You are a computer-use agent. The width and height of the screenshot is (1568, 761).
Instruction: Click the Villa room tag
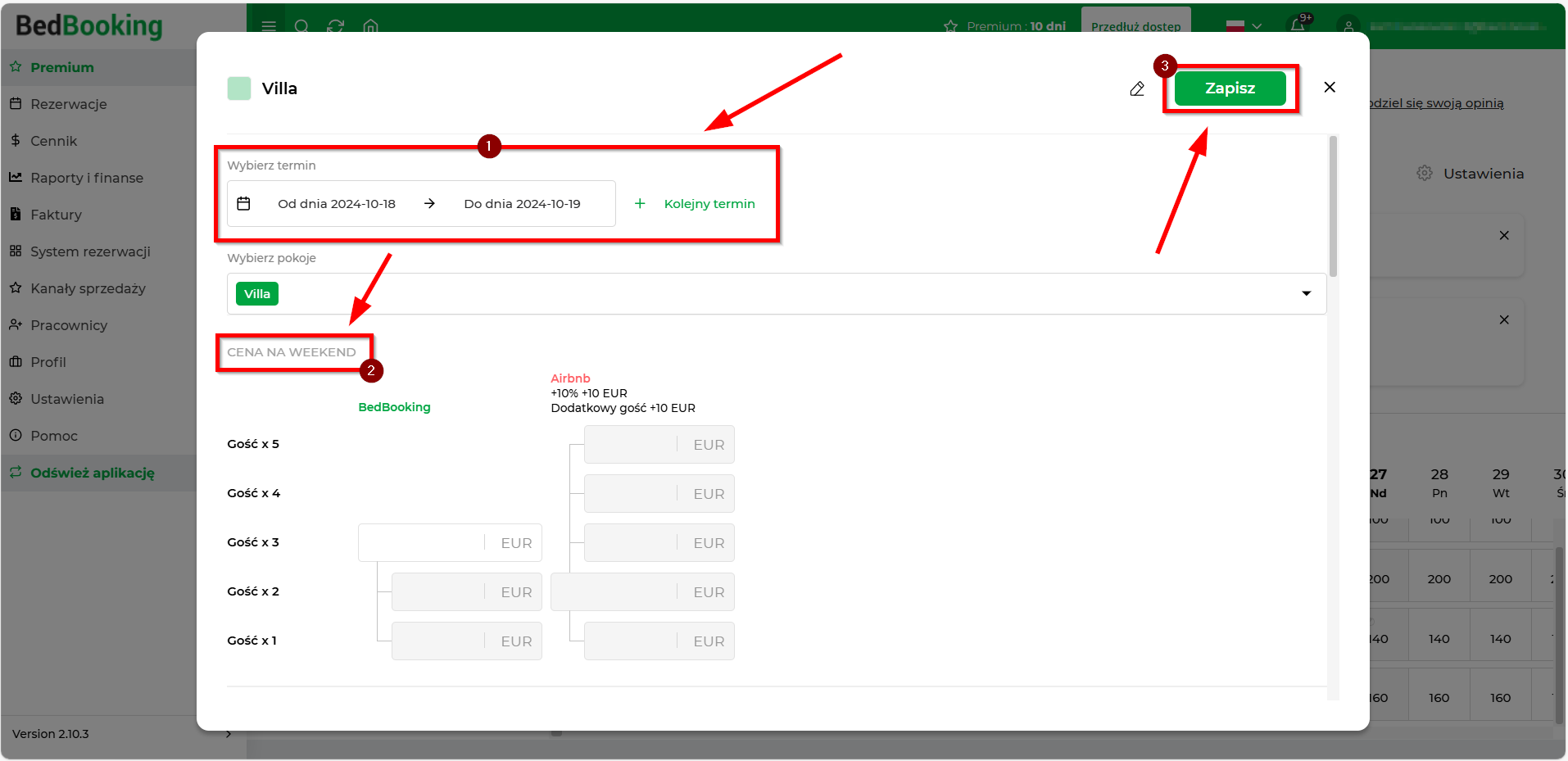[x=257, y=294]
